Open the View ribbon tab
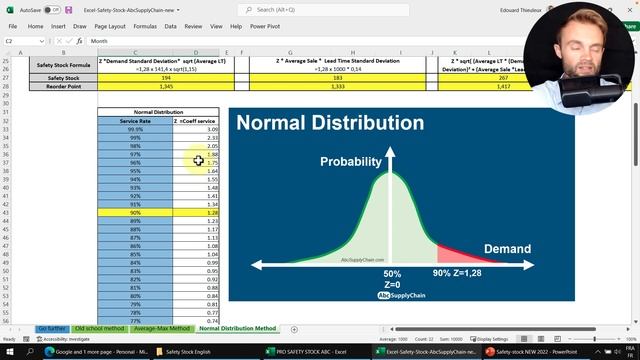The image size is (640, 360). [216, 26]
